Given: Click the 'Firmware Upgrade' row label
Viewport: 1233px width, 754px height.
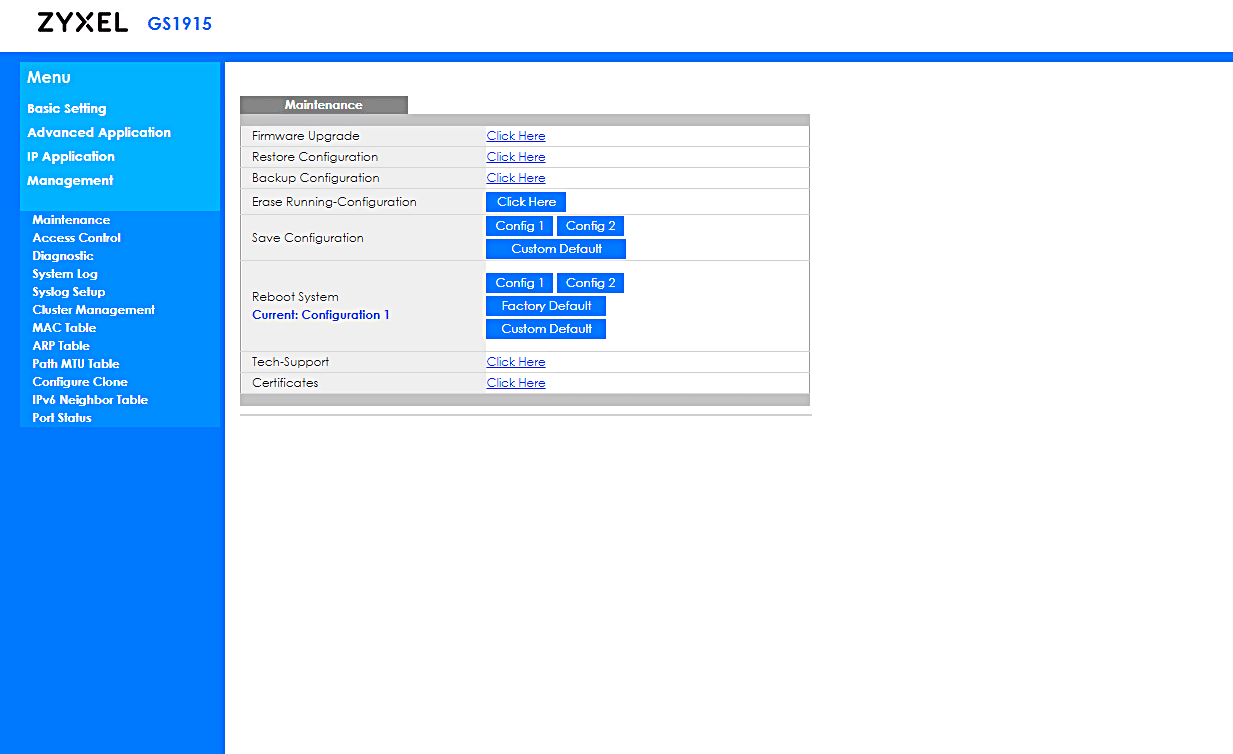Looking at the screenshot, I should (306, 136).
